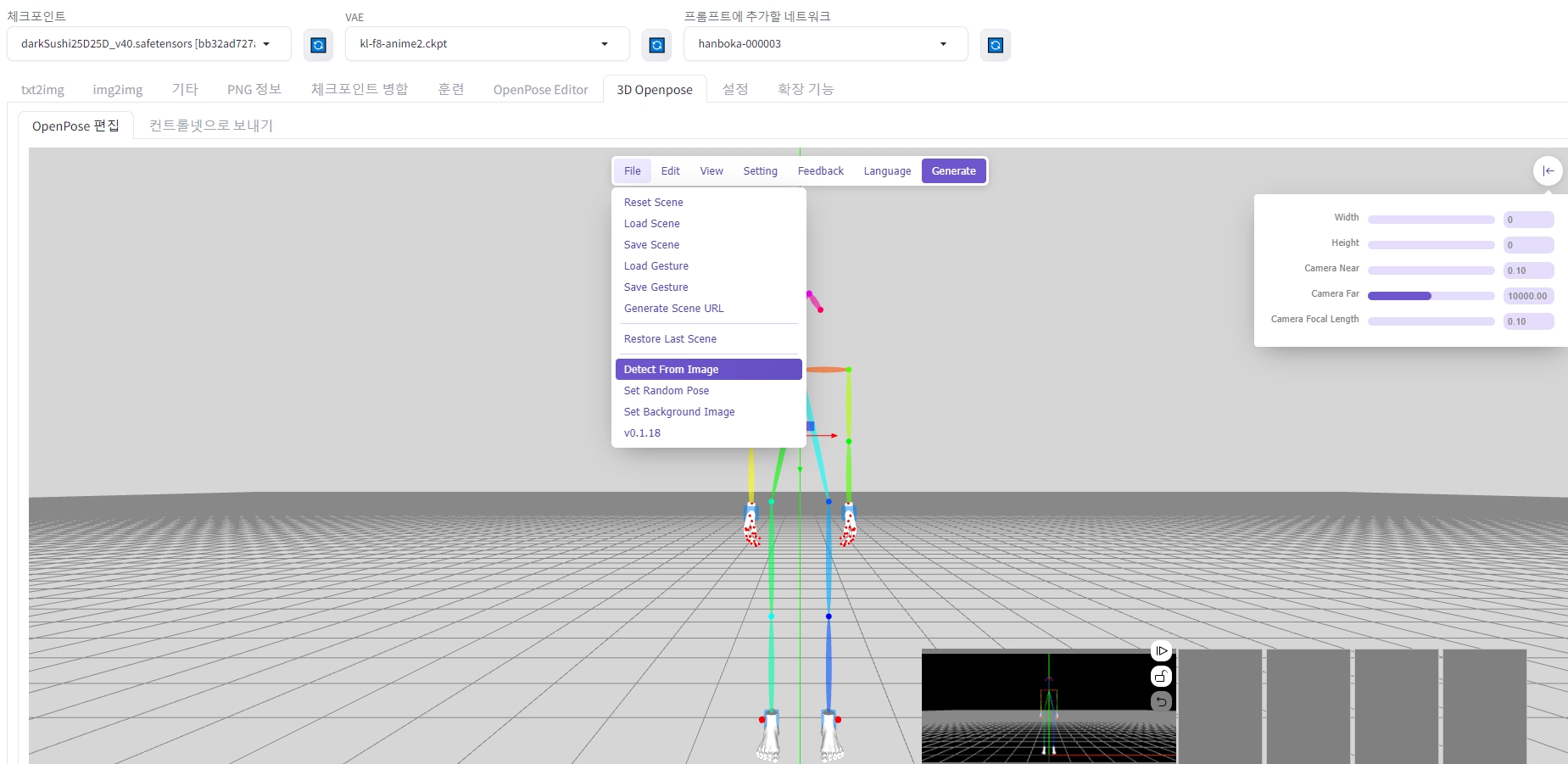Click the Width value field
The width and height of the screenshot is (1568, 764).
click(x=1528, y=220)
